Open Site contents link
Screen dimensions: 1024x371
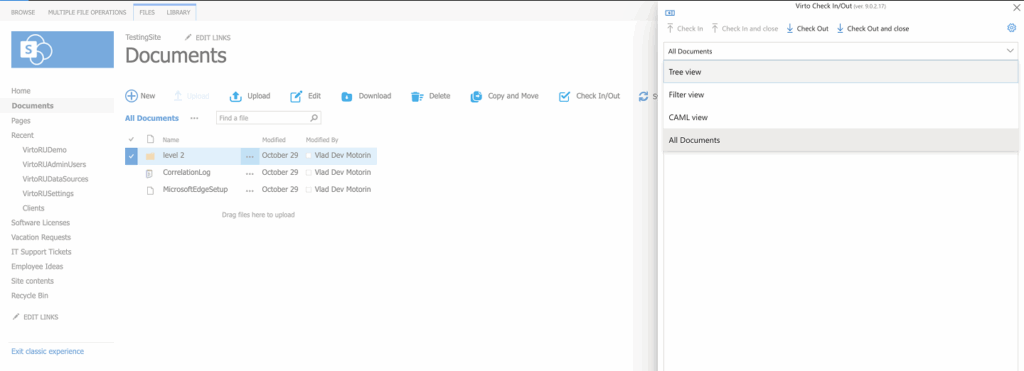33,281
